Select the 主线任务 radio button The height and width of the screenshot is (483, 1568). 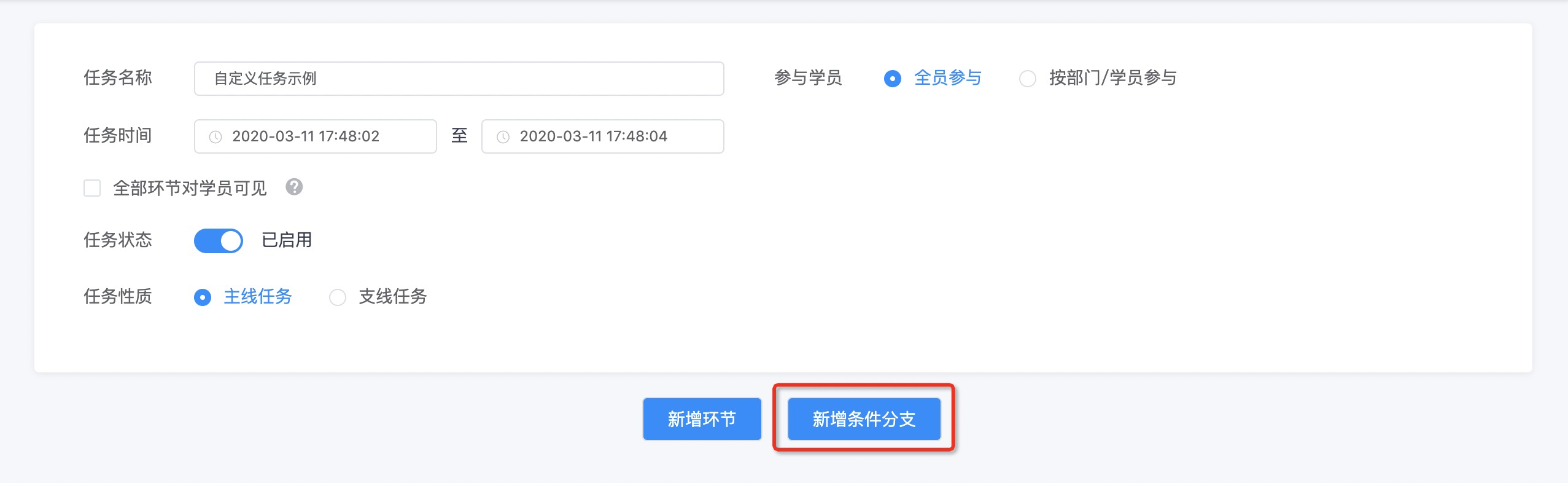tap(203, 297)
